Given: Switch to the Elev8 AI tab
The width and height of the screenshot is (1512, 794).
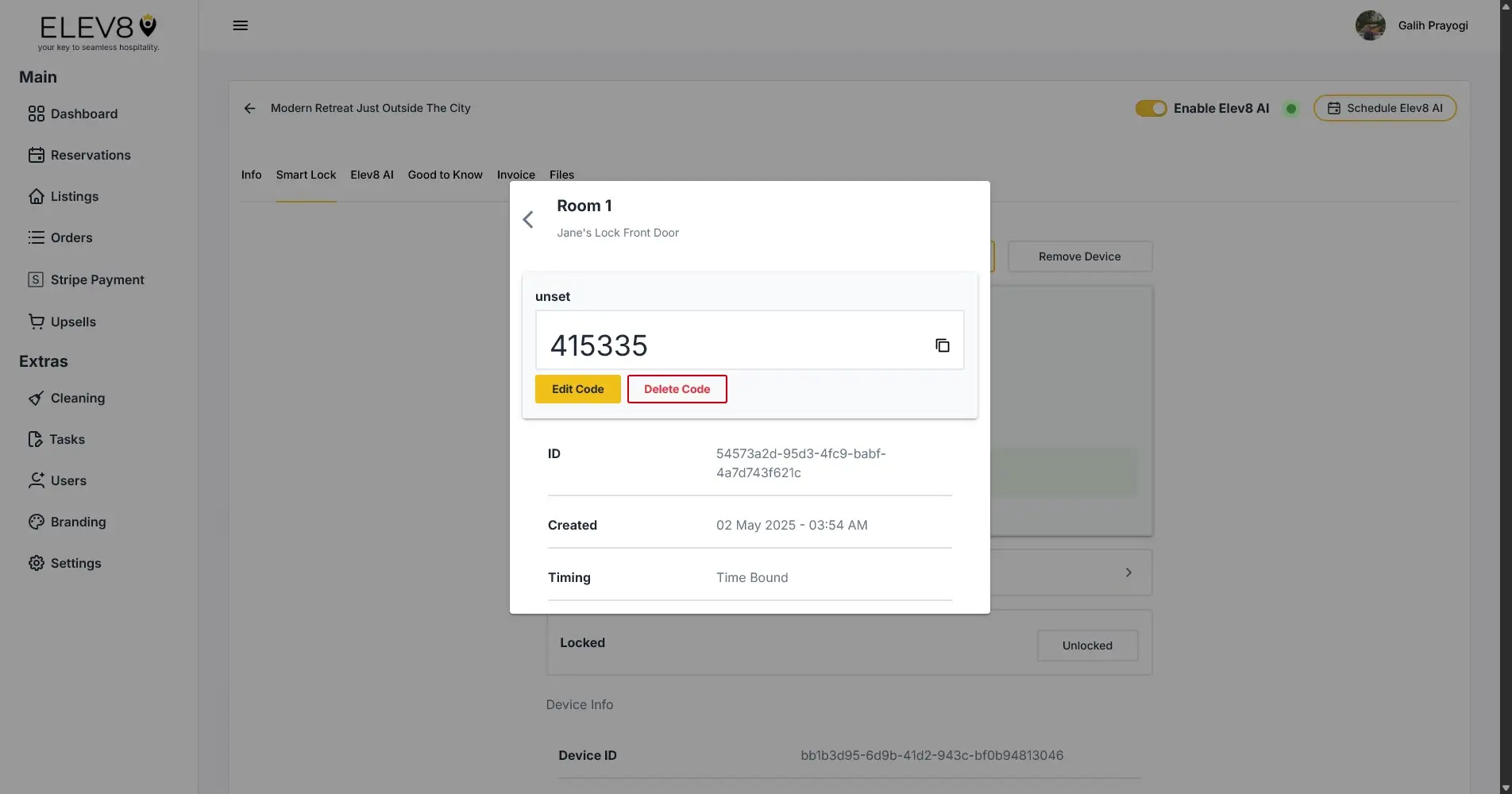Looking at the screenshot, I should tap(372, 175).
